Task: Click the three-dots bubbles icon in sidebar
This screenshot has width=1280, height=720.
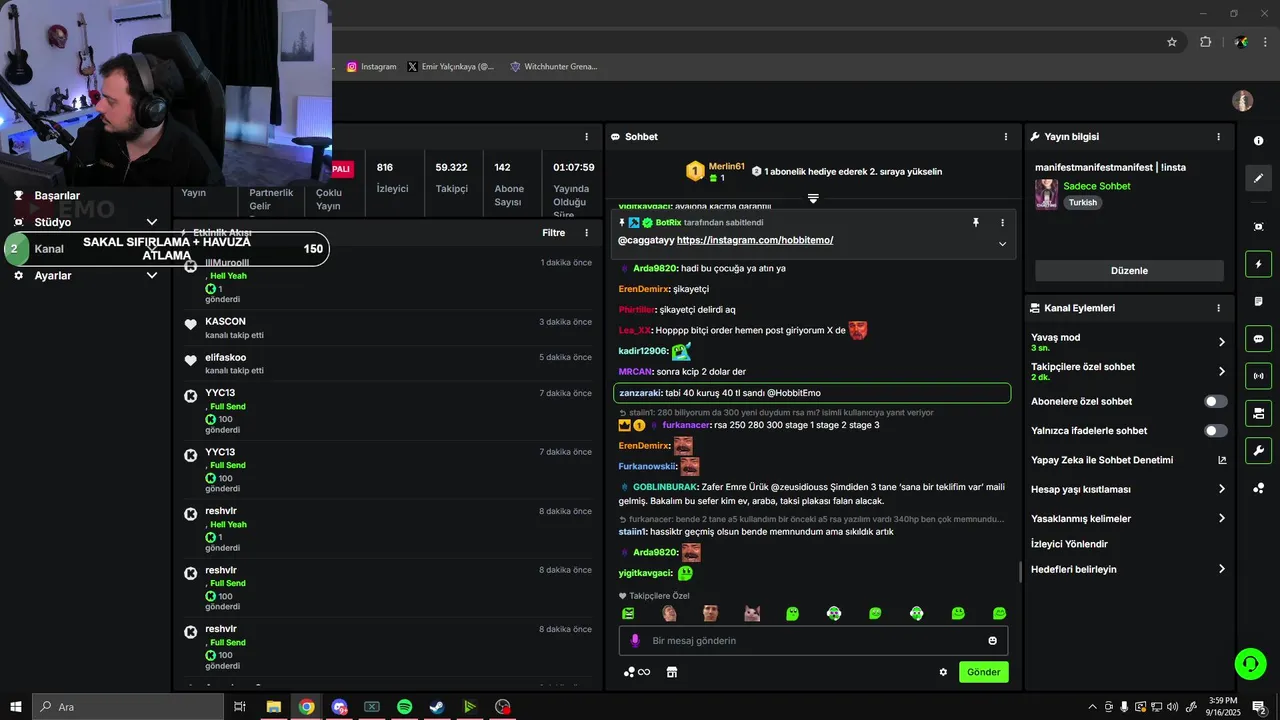Action: pos(1258,488)
